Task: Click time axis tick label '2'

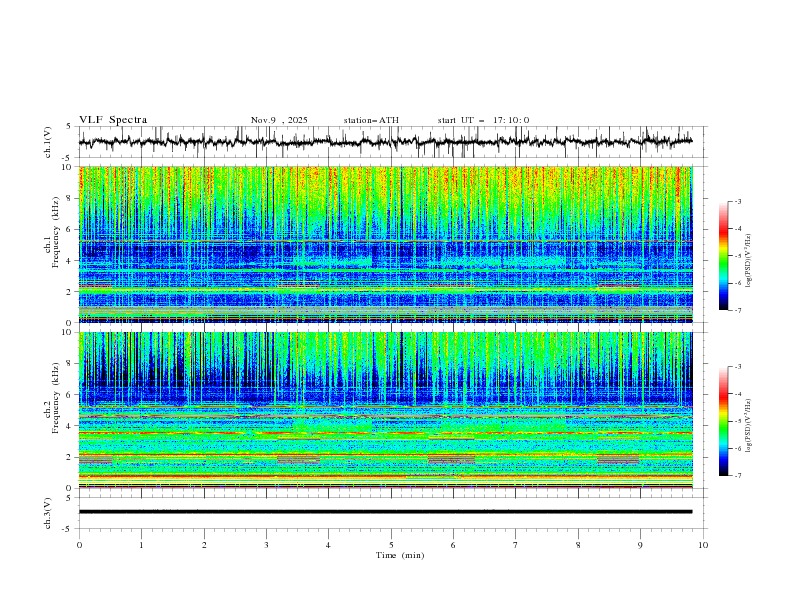Action: (x=204, y=545)
